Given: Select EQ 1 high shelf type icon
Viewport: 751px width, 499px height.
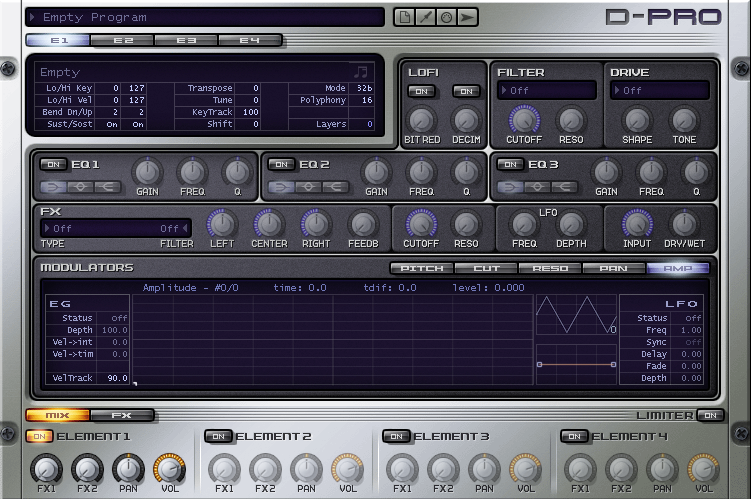Looking at the screenshot, I should (107, 187).
